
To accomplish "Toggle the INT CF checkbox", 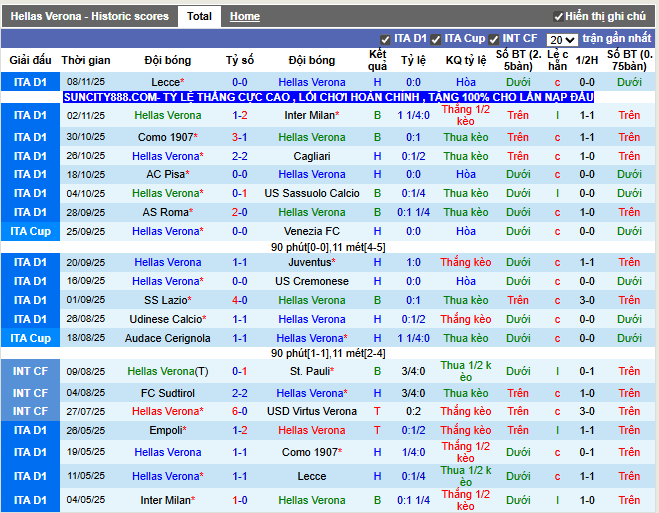I will click(x=494, y=39).
